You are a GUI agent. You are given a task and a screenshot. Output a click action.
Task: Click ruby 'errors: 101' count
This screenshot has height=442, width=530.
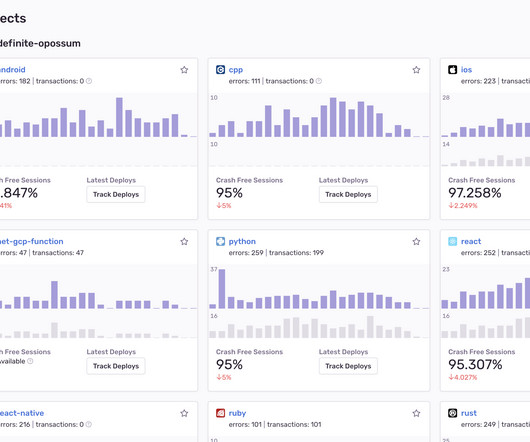coord(245,424)
